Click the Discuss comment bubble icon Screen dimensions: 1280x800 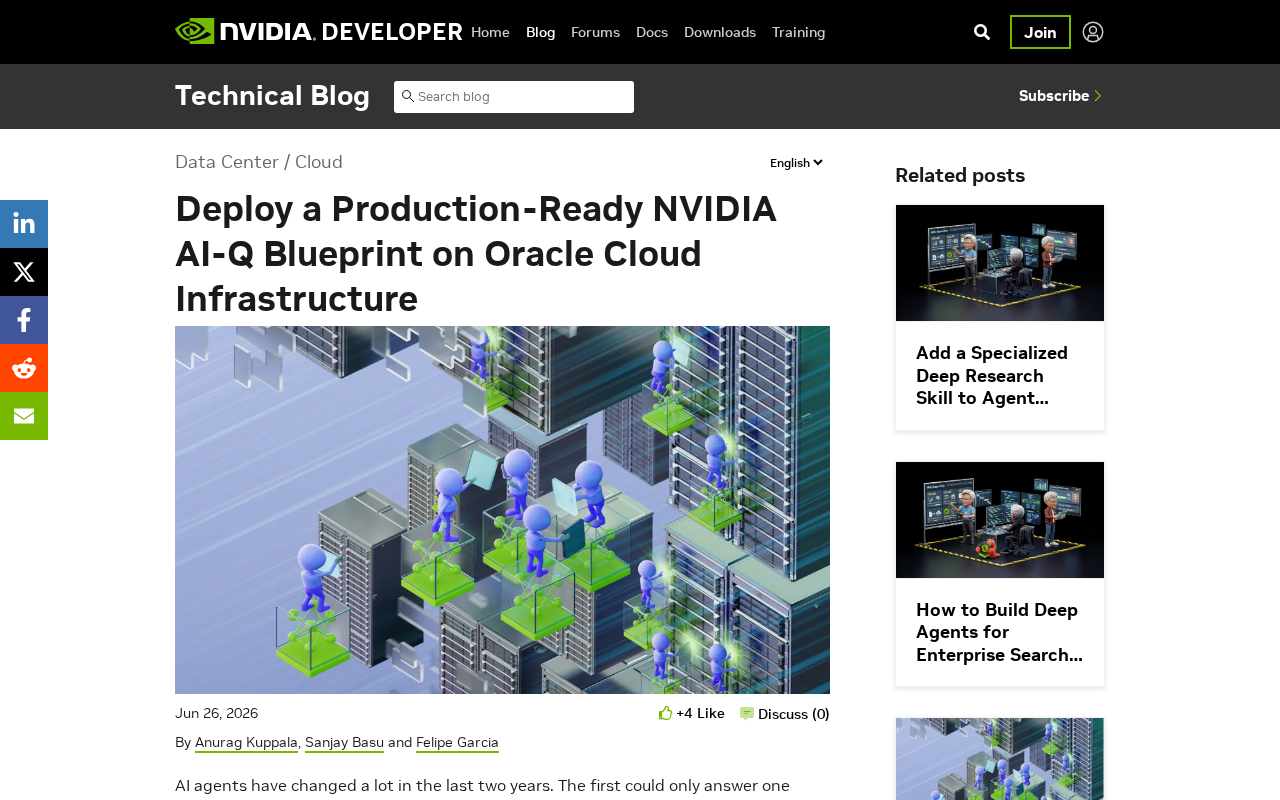point(747,714)
